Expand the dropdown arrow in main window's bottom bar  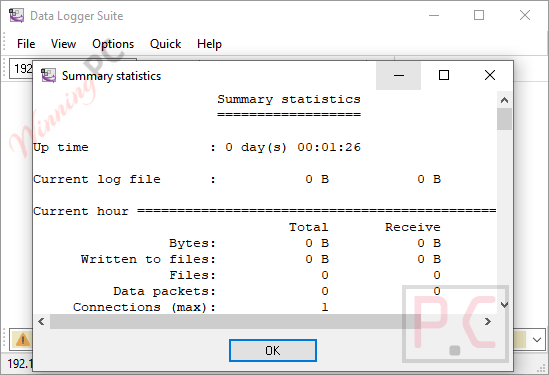(x=537, y=340)
